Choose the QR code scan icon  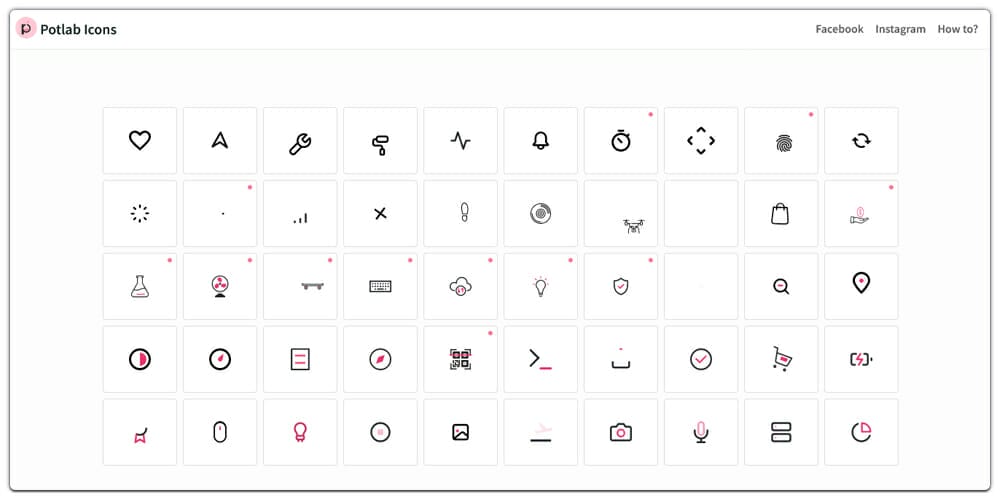460,359
